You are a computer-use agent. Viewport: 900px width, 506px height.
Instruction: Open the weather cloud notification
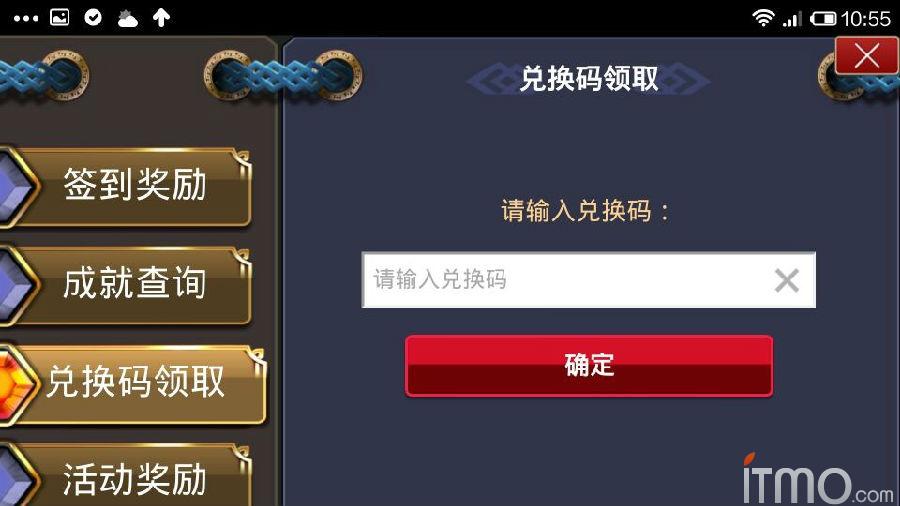tap(127, 18)
